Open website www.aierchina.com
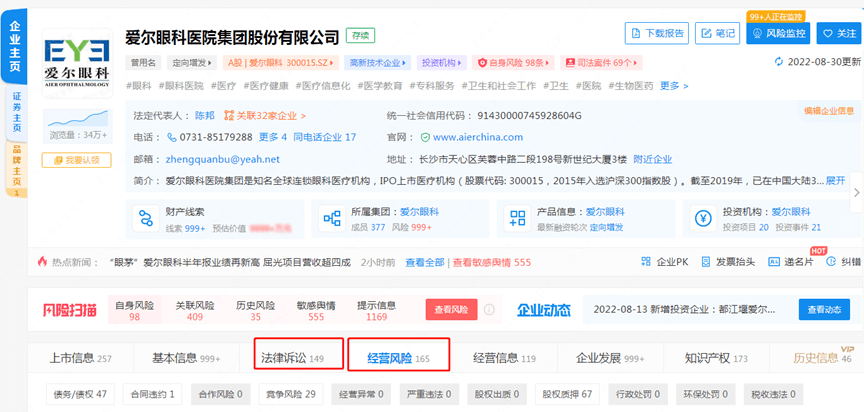This screenshot has width=864, height=412. [478, 138]
